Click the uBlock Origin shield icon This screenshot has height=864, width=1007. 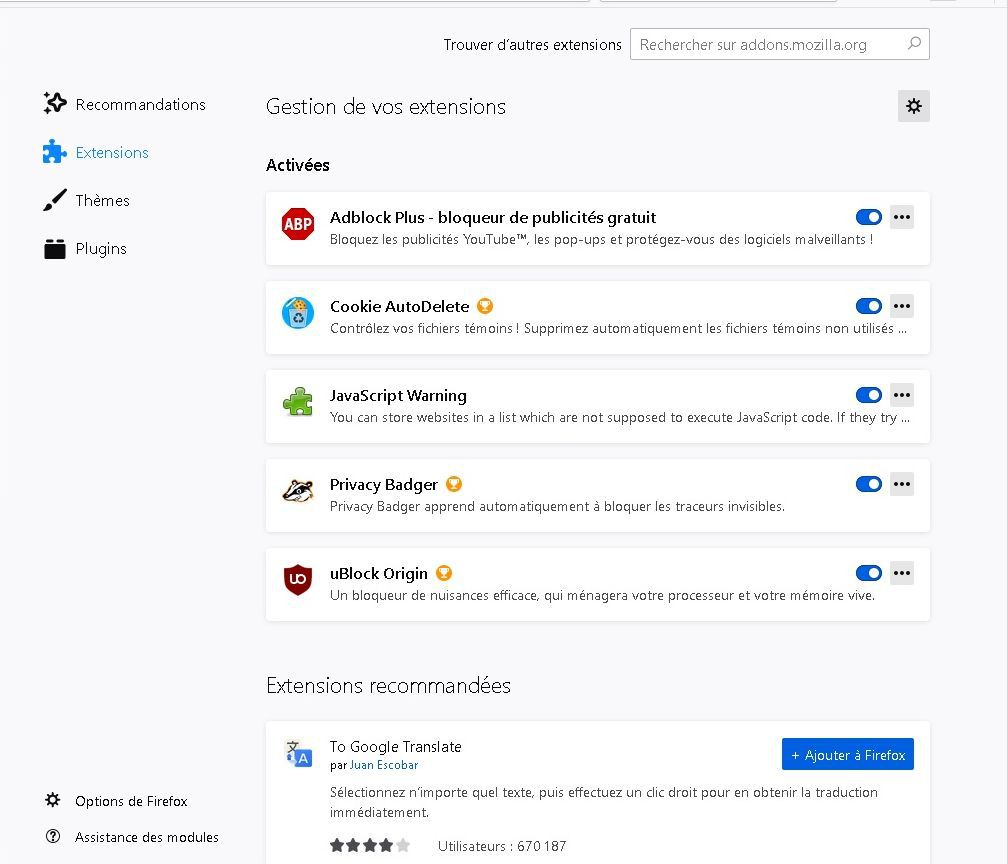[x=298, y=579]
